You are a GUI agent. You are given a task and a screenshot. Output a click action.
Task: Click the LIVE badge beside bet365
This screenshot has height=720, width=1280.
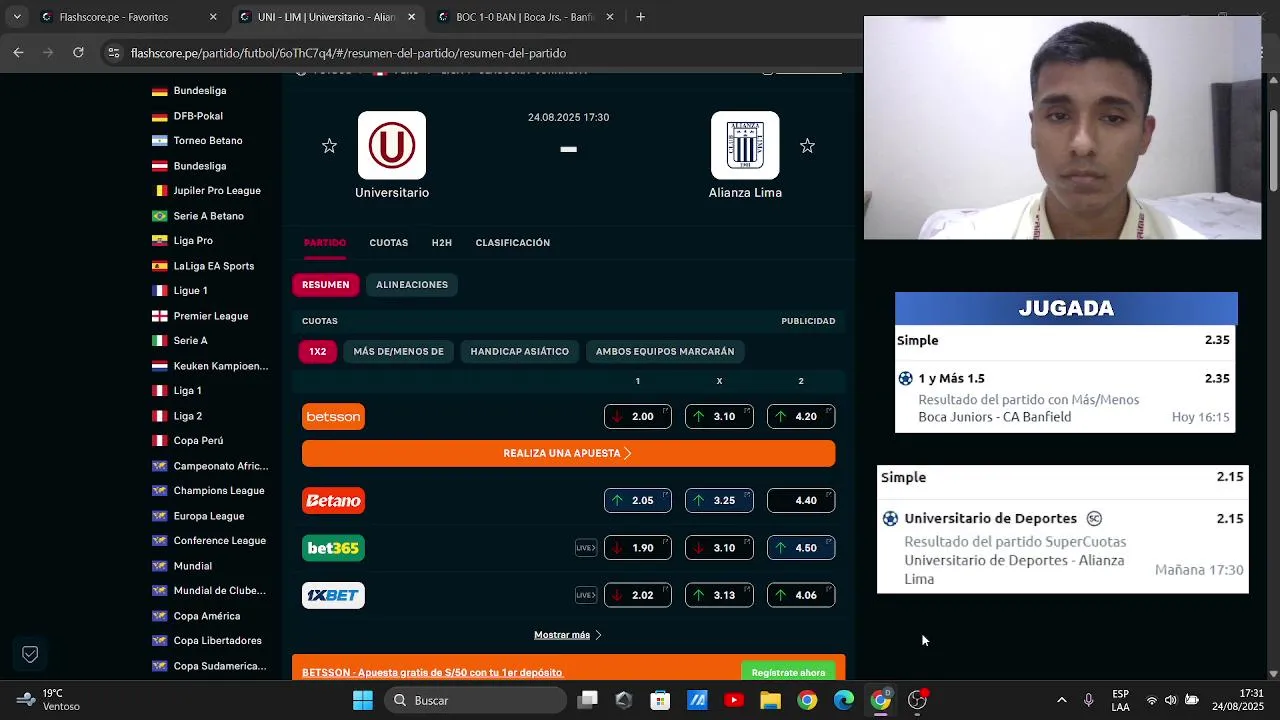pyautogui.click(x=586, y=548)
